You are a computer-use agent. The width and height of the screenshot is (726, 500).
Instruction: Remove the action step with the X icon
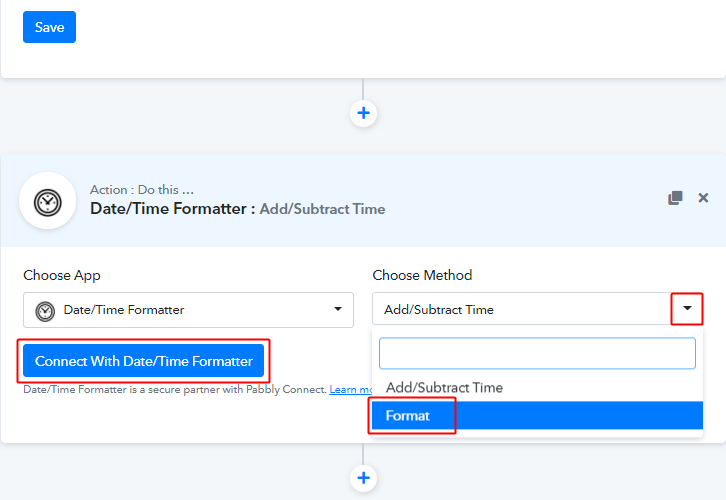click(703, 198)
